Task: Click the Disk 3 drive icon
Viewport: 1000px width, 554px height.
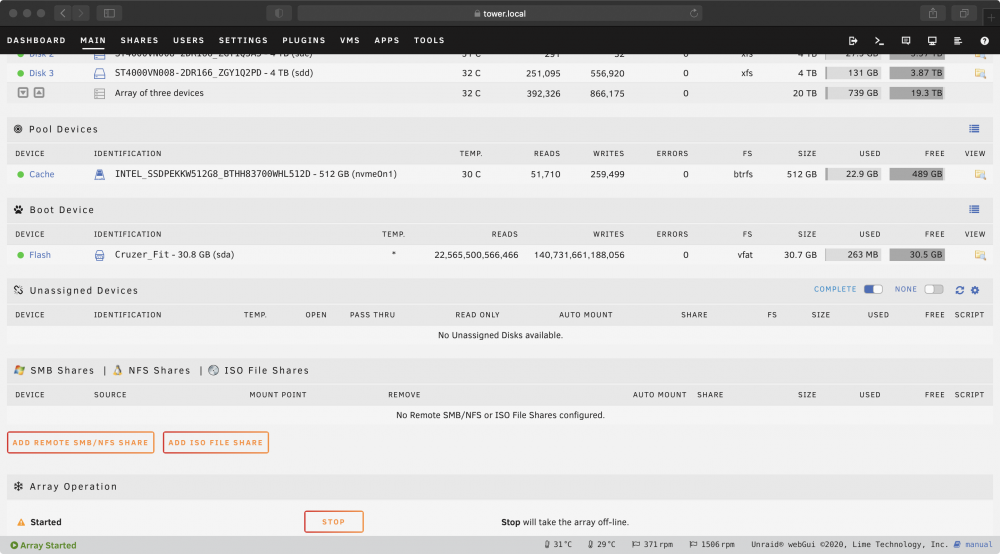Action: [x=99, y=73]
